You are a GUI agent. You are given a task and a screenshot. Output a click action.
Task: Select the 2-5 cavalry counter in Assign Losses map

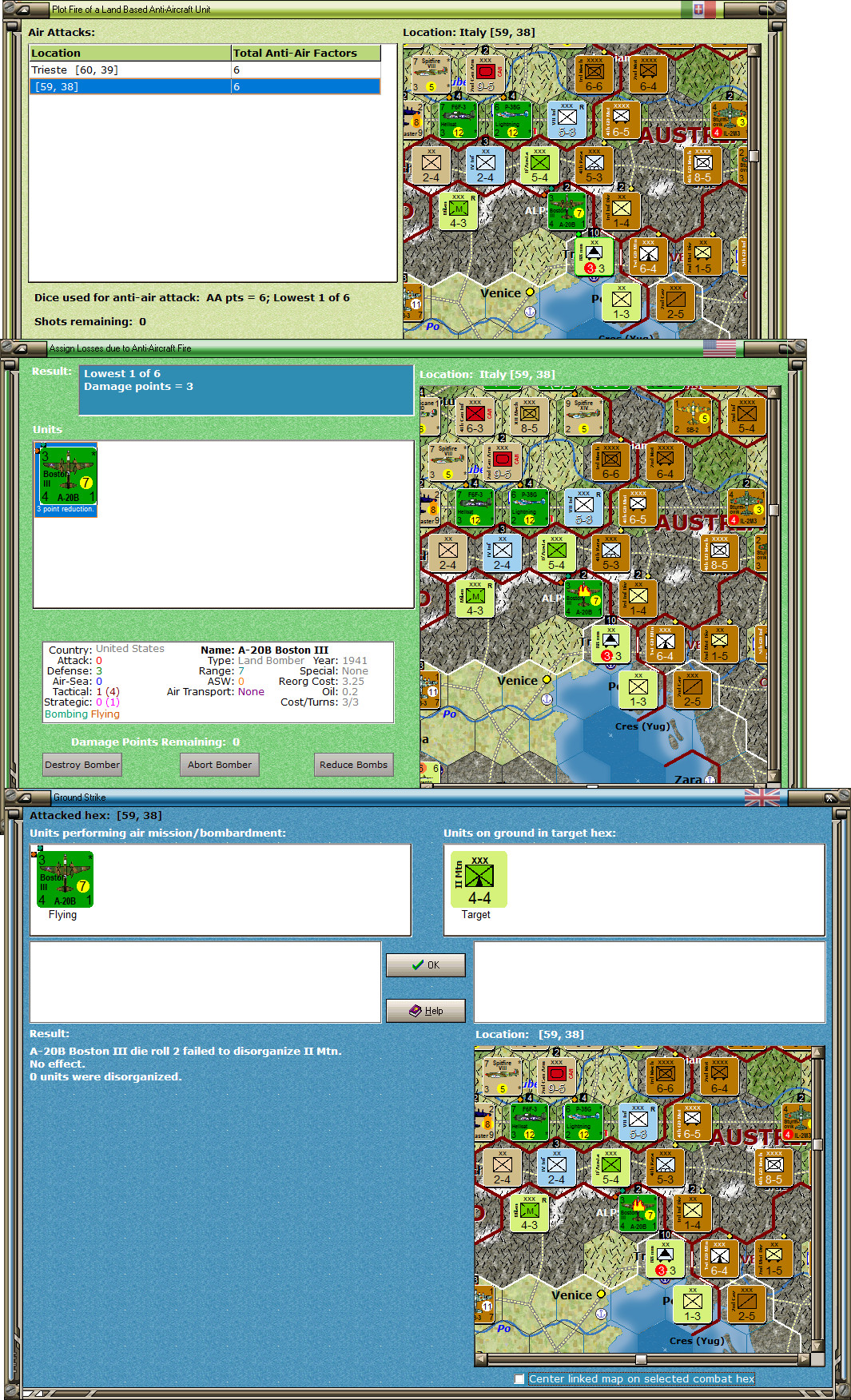click(692, 689)
